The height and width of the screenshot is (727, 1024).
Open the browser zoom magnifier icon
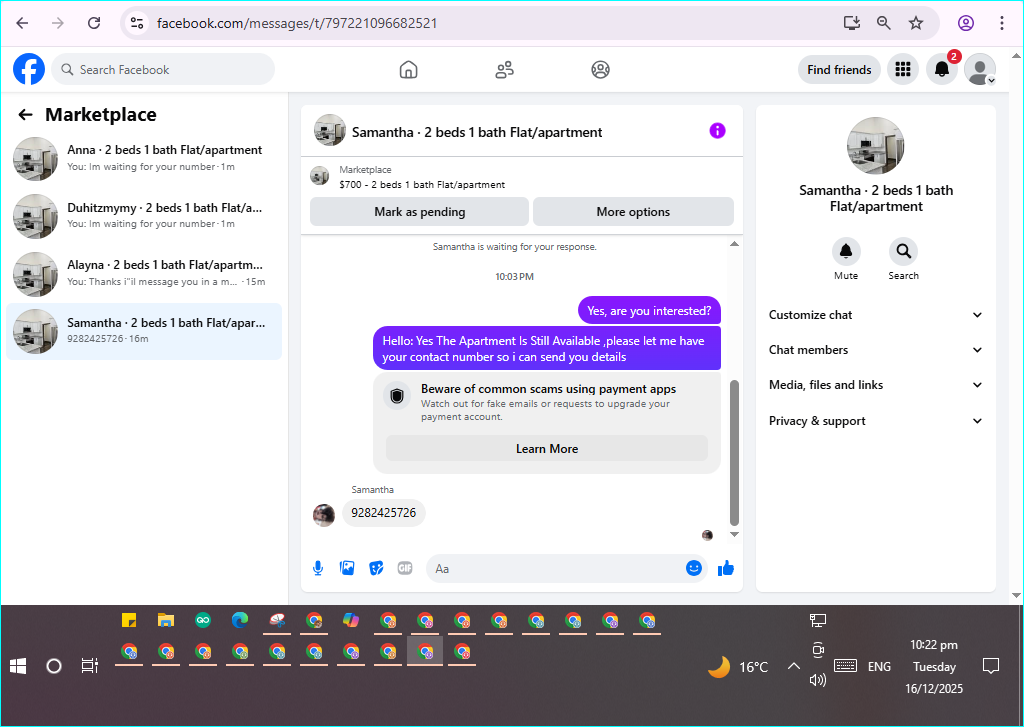[884, 23]
